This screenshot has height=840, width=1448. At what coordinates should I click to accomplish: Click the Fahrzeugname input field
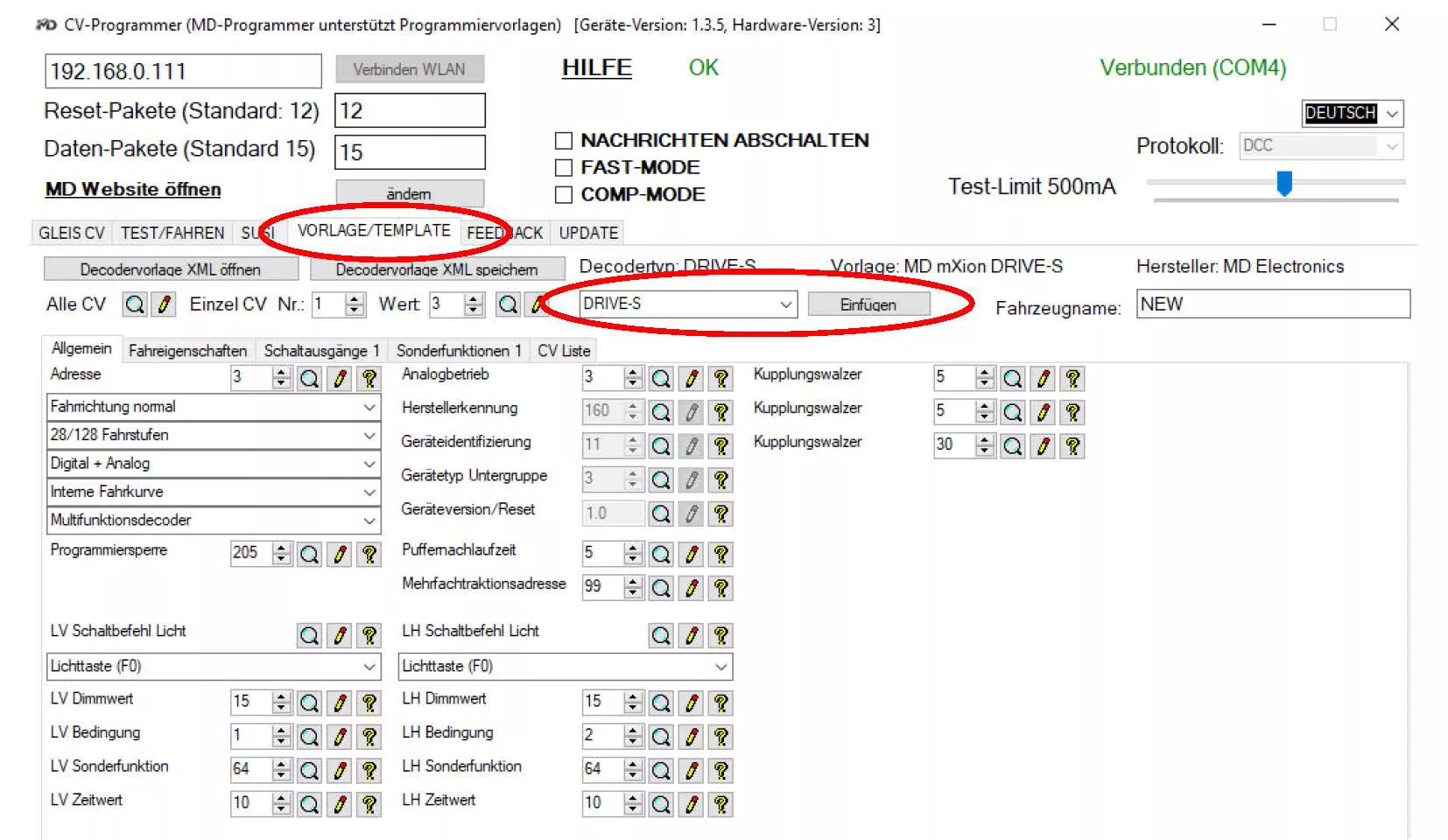[1272, 304]
